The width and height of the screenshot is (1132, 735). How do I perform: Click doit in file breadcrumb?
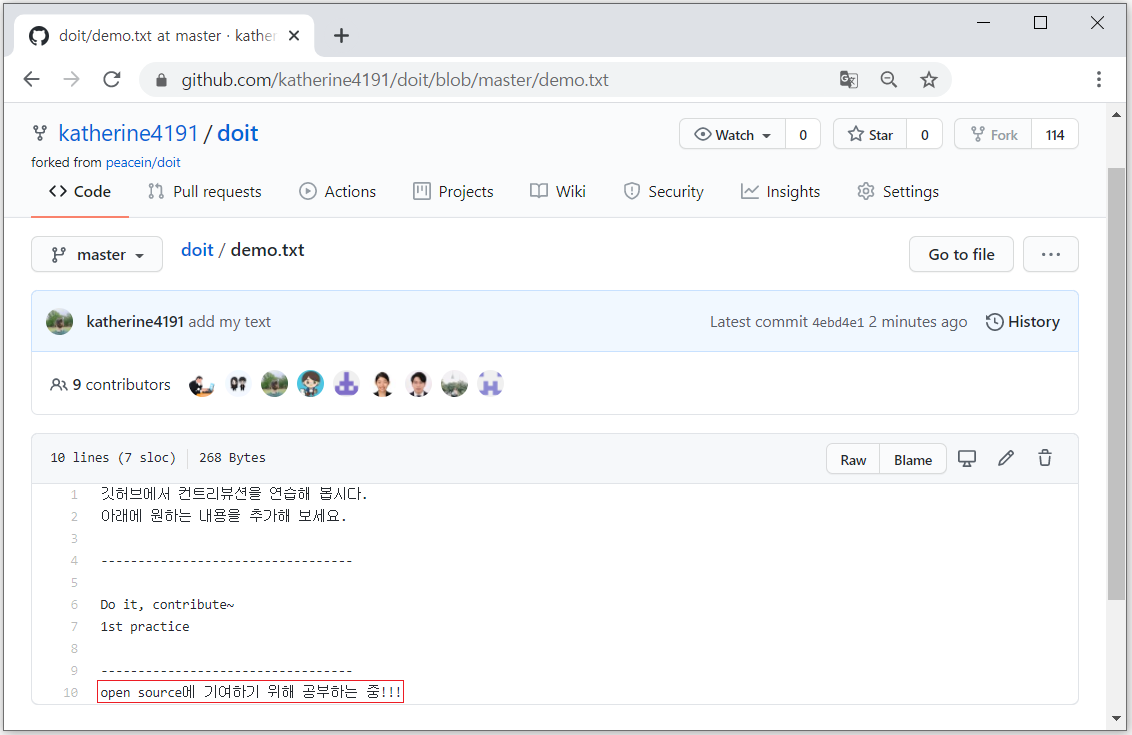click(197, 251)
